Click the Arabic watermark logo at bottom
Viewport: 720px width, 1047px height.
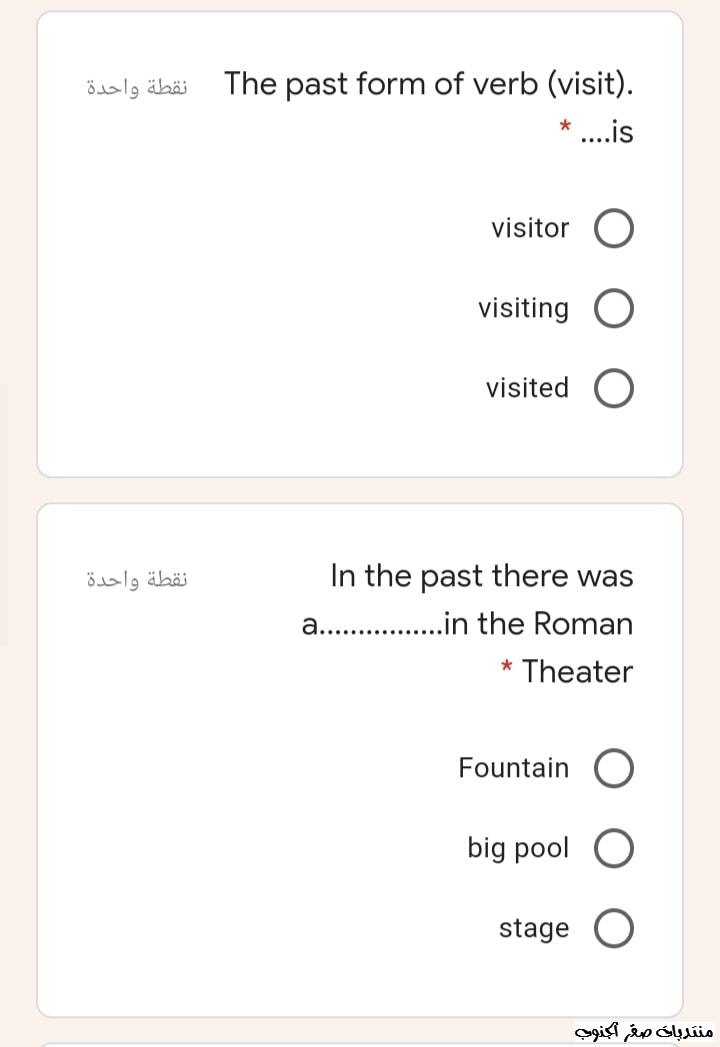(643, 1030)
